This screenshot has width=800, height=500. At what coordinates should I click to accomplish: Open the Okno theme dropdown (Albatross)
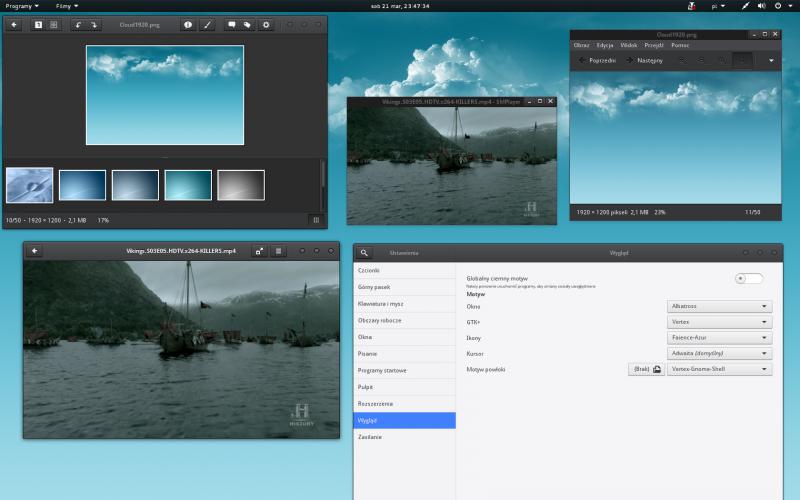[x=719, y=307]
